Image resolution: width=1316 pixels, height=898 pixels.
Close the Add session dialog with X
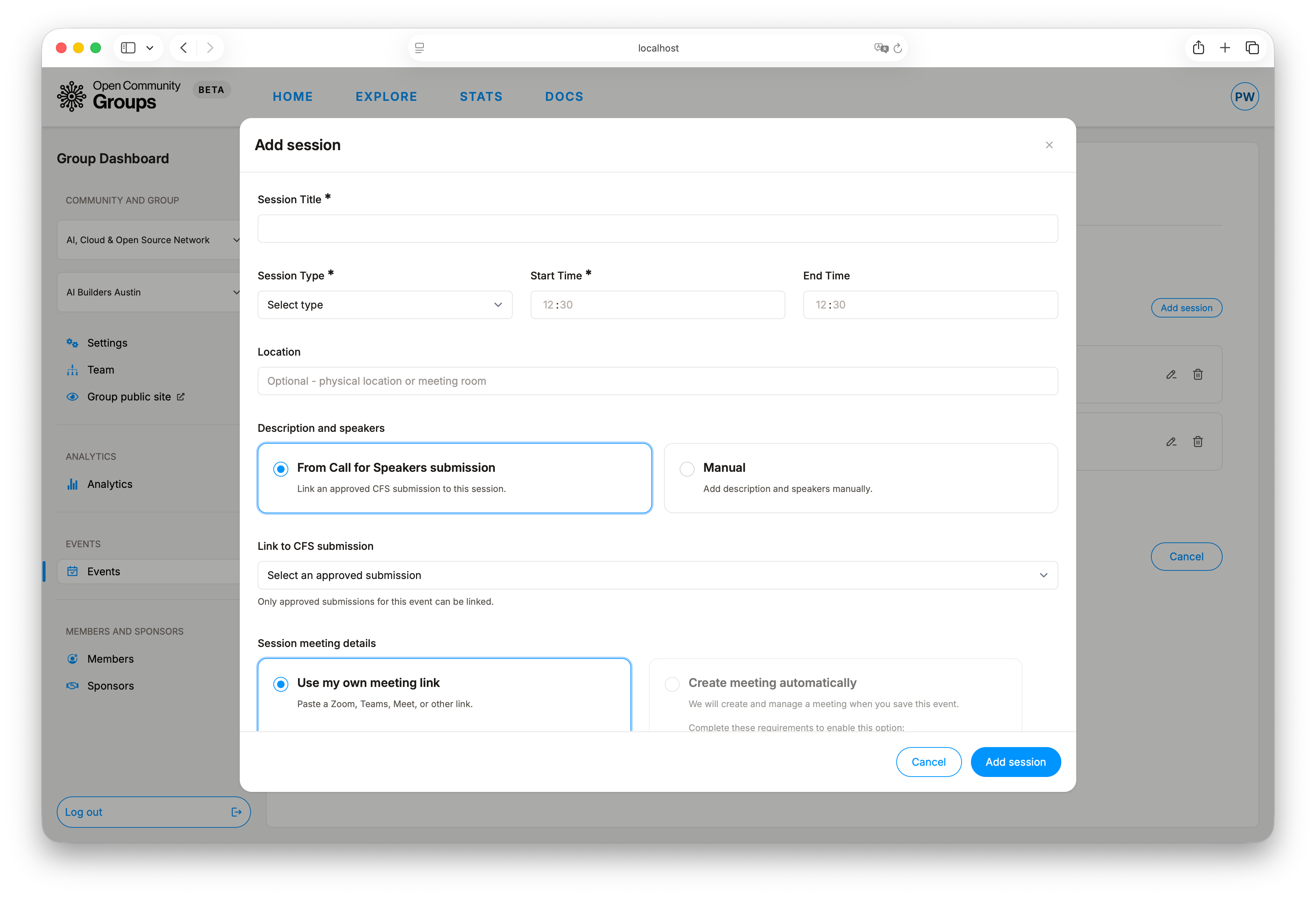[1049, 145]
